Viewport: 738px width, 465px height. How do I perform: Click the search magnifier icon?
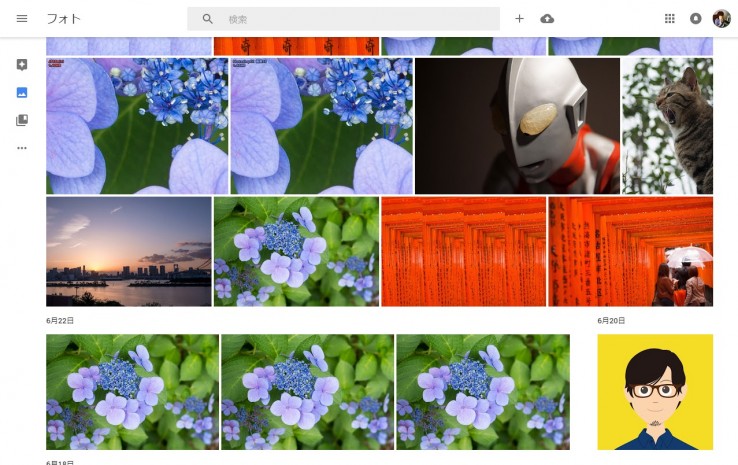pos(208,19)
